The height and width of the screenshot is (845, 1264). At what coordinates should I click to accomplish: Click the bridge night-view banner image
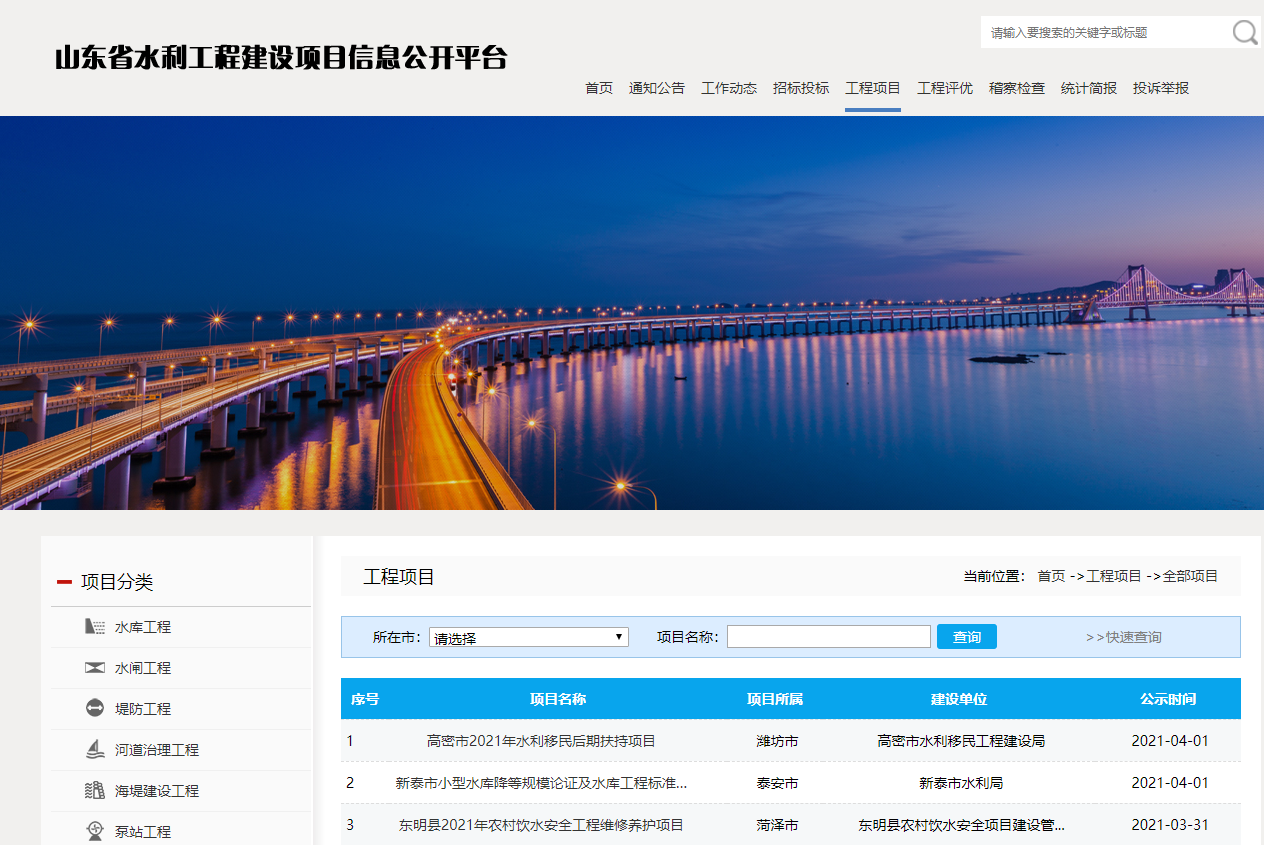click(x=632, y=313)
